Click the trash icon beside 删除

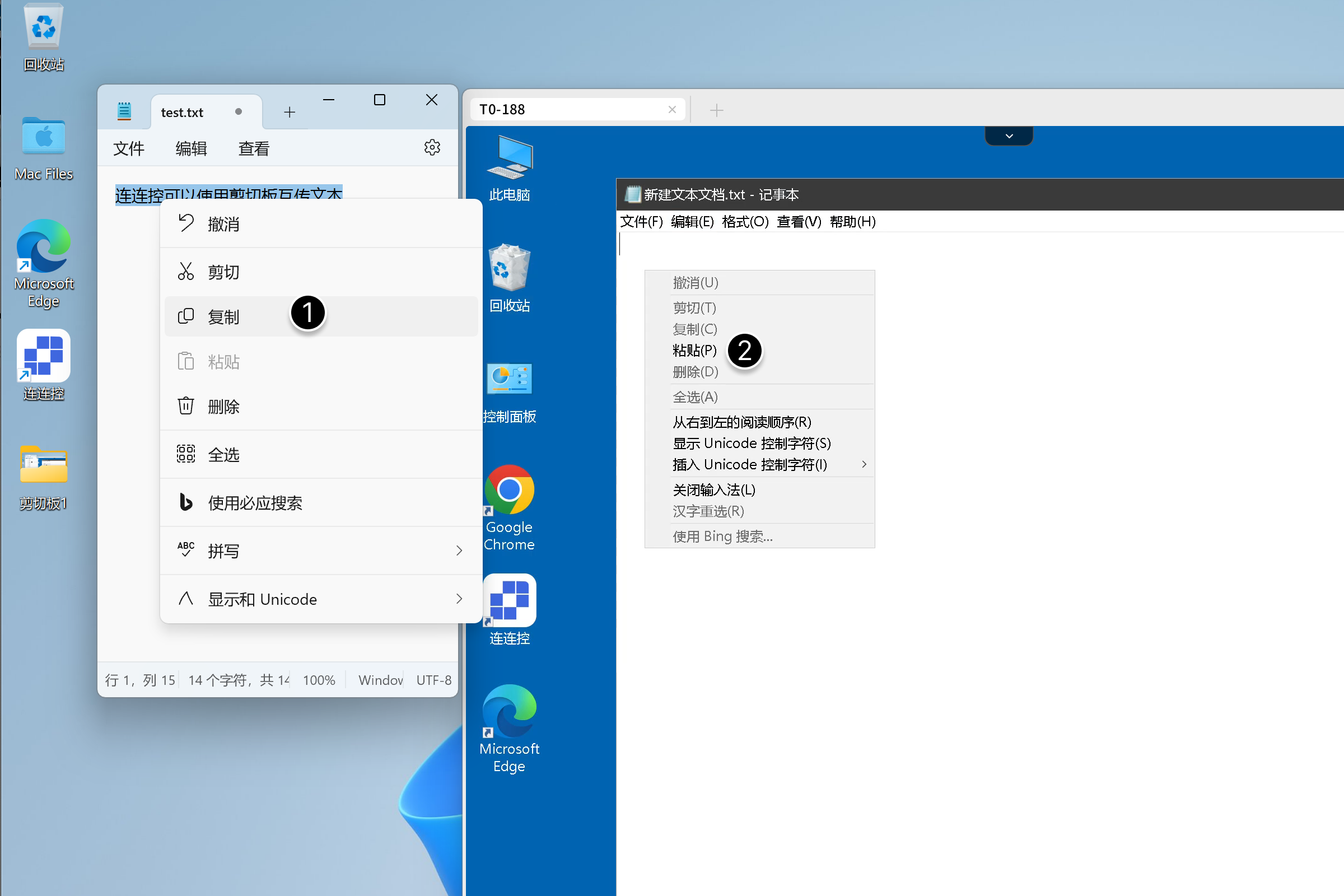(x=186, y=405)
